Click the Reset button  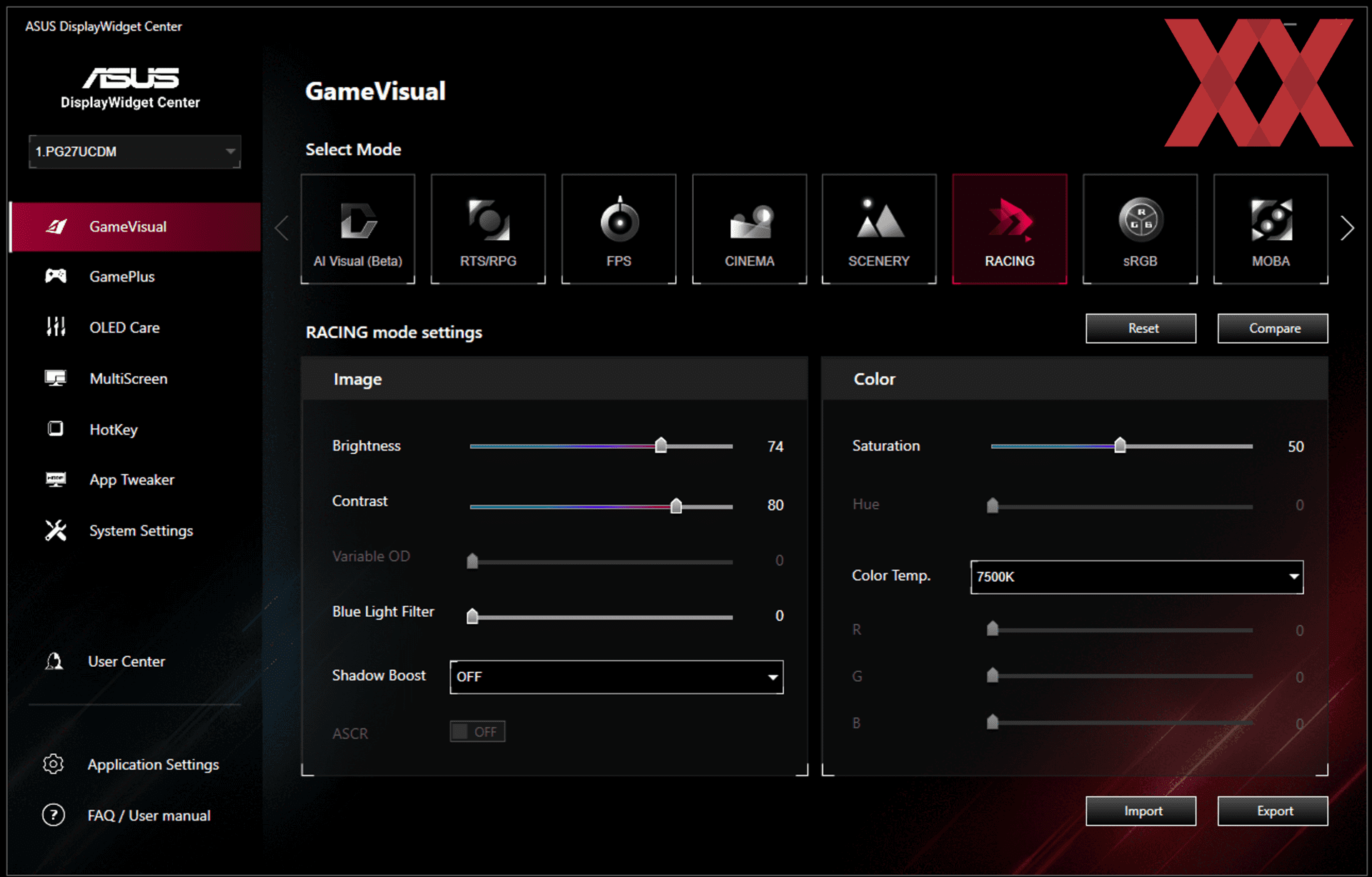coord(1140,328)
